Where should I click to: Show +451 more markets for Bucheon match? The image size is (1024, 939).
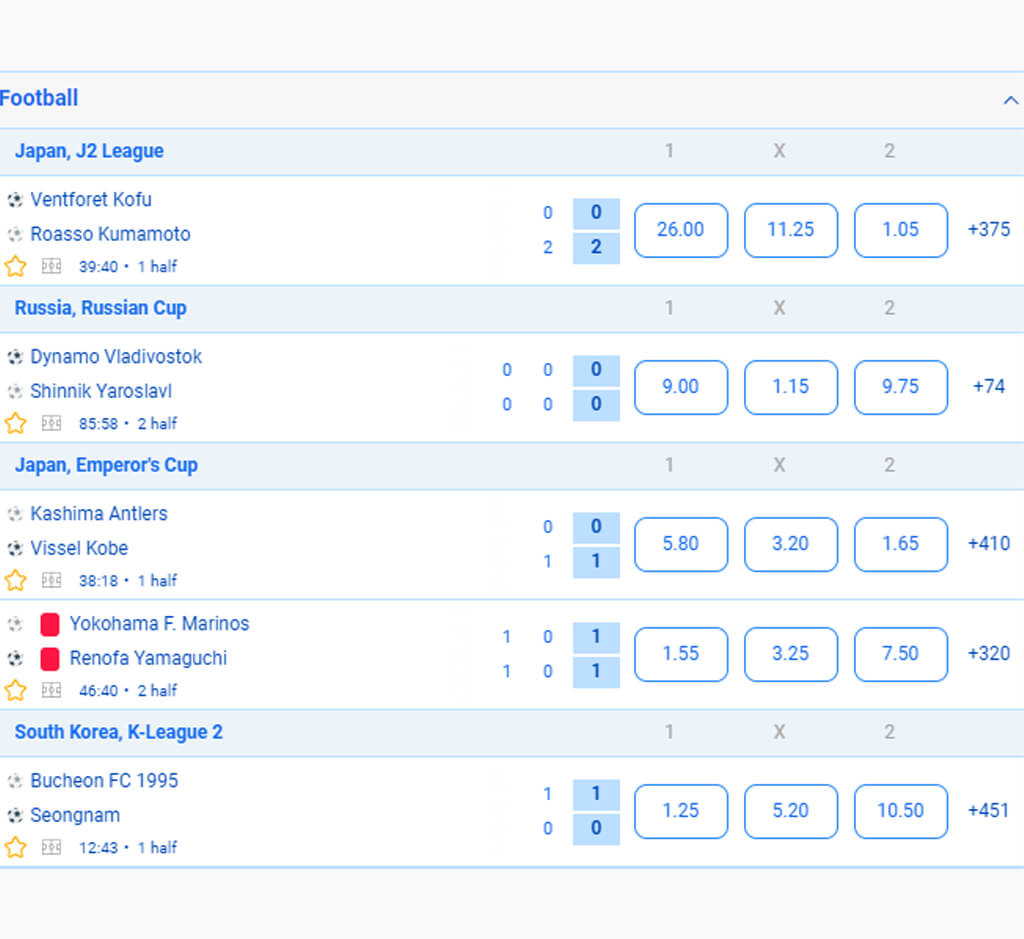tap(989, 810)
